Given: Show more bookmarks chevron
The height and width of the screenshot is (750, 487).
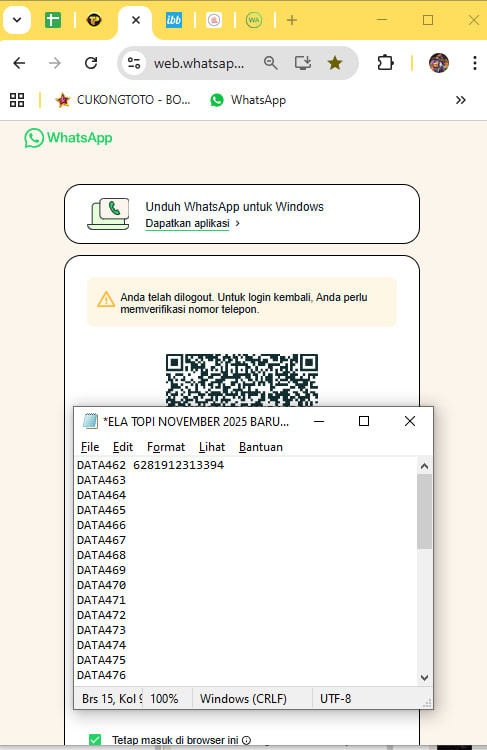Looking at the screenshot, I should [461, 100].
